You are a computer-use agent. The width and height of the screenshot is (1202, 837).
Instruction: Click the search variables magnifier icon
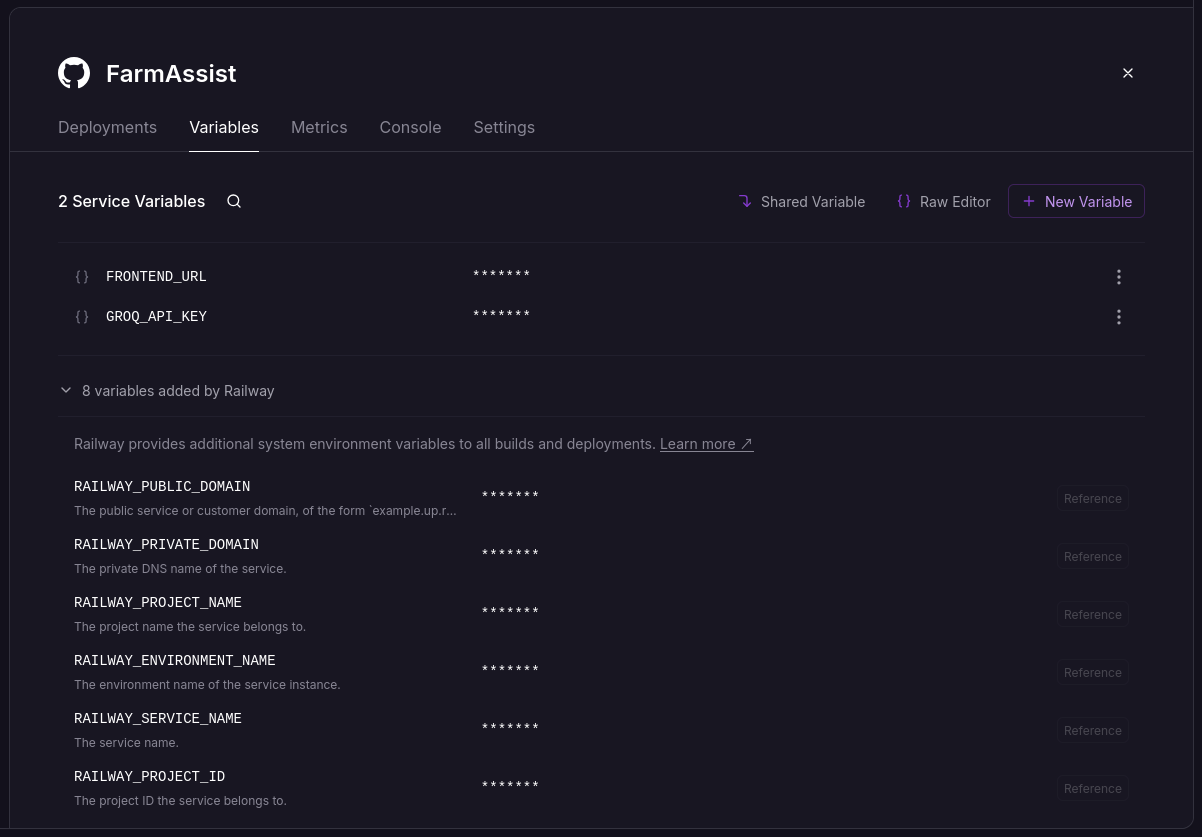[x=234, y=201]
